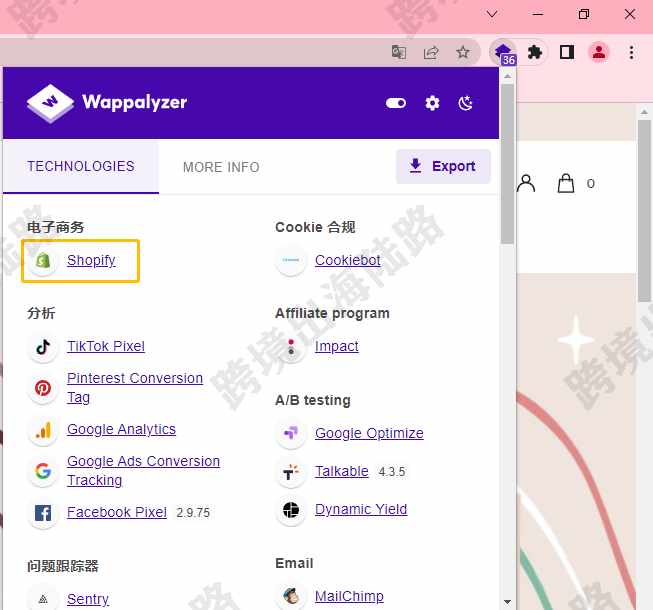Image resolution: width=653 pixels, height=610 pixels.
Task: Open the shopping bag cart icon
Action: click(x=566, y=183)
